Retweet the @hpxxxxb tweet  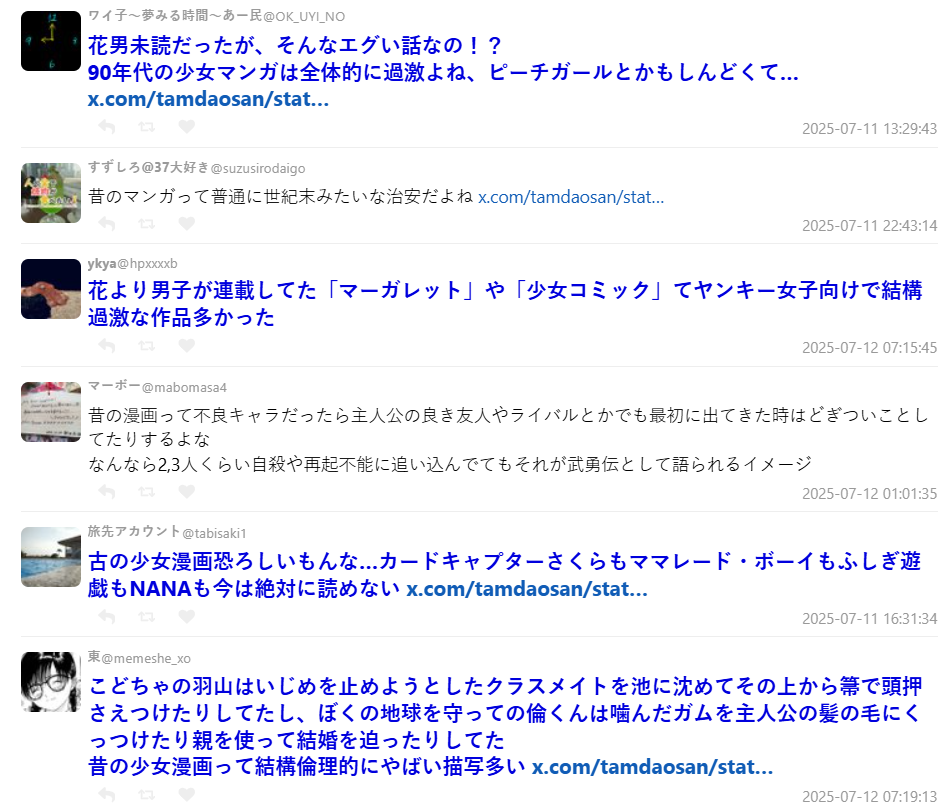tap(146, 345)
